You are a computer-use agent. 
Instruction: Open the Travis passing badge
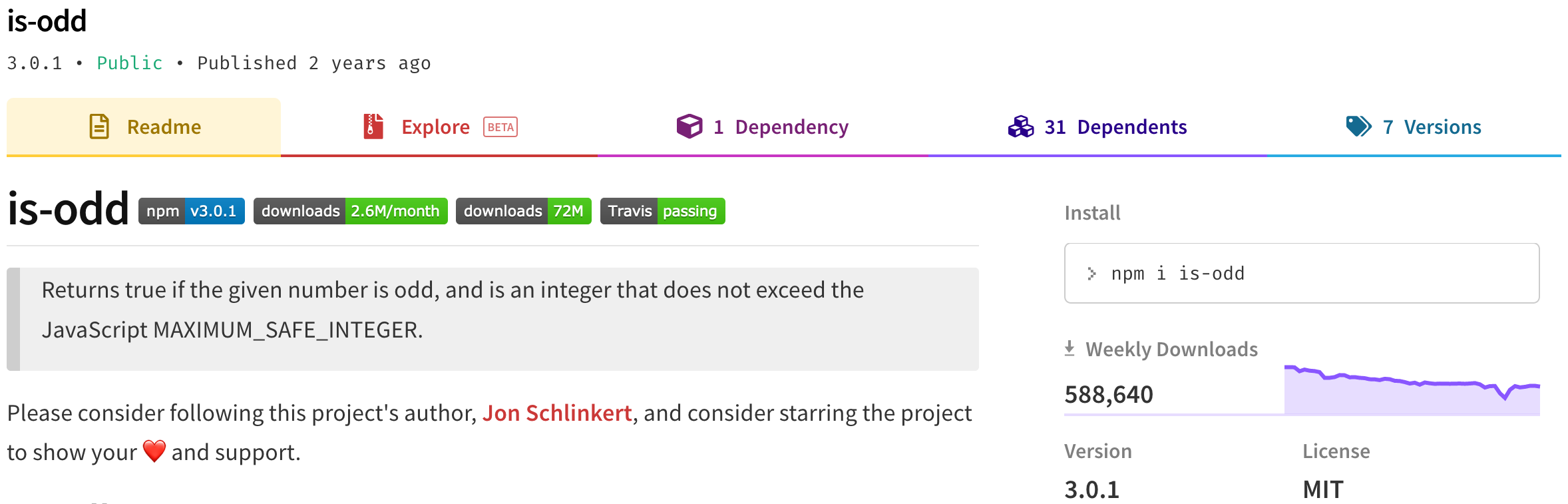pyautogui.click(x=663, y=211)
